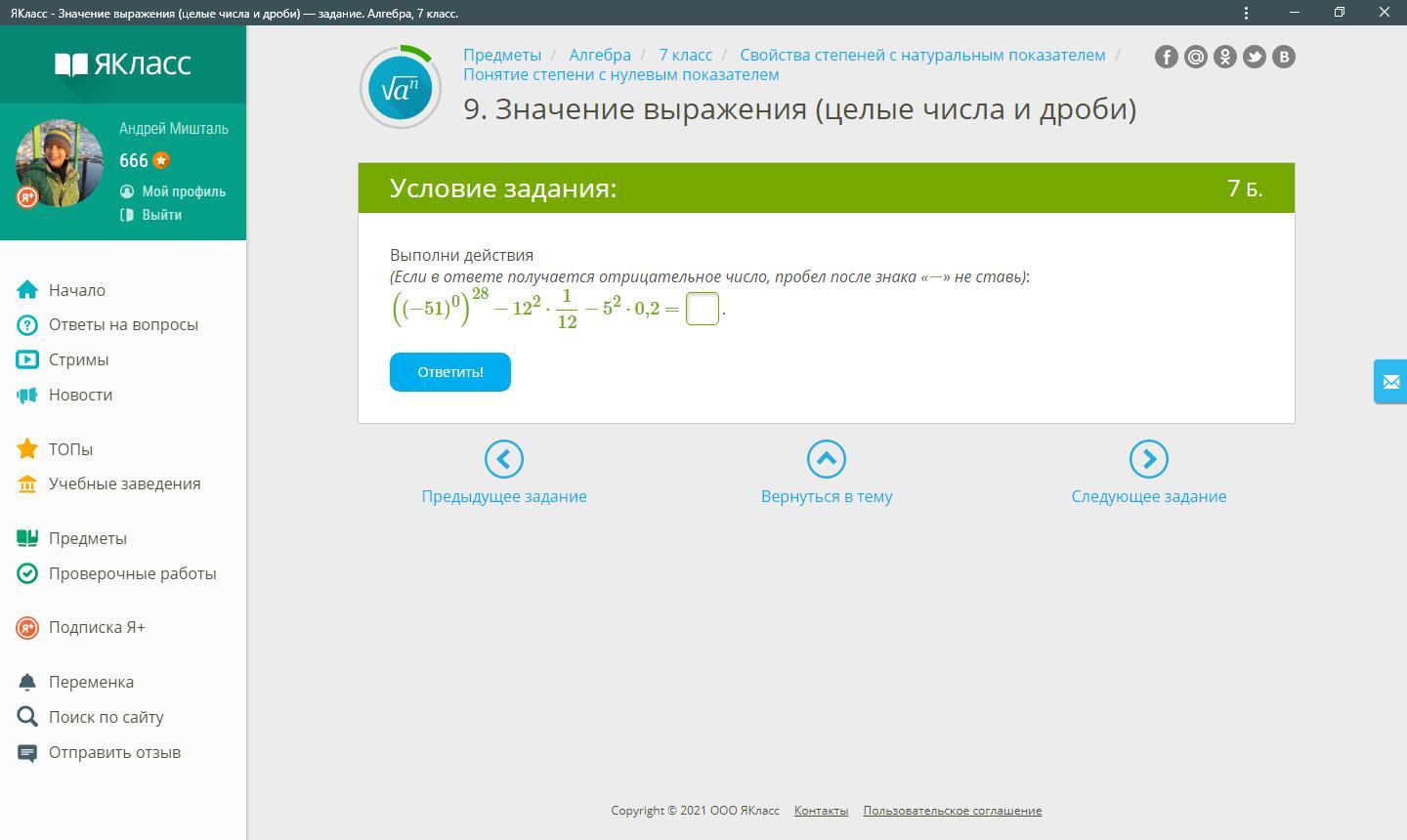This screenshot has height=840, width=1407.
Task: Click the Поиск по сайту magnifier icon
Action: pos(27,717)
